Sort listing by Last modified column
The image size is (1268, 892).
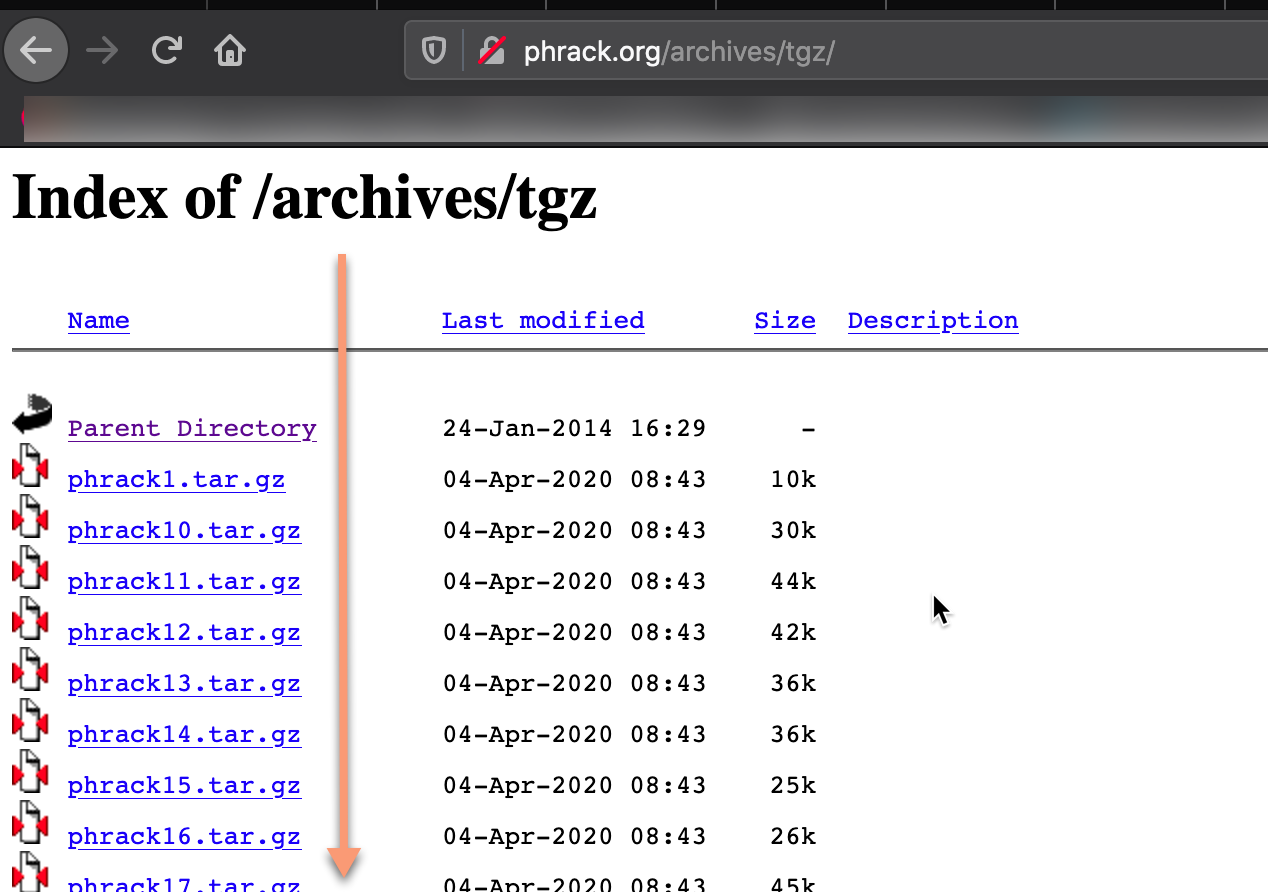543,321
